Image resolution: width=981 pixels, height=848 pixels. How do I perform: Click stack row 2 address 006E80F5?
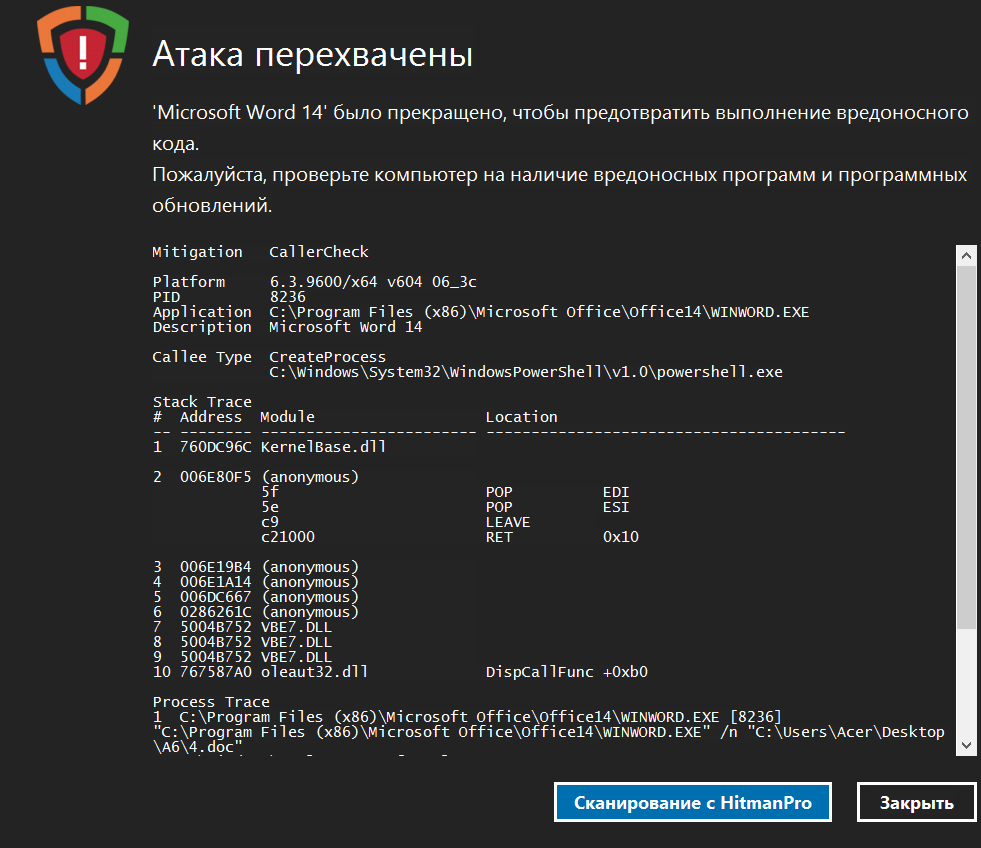(x=215, y=478)
